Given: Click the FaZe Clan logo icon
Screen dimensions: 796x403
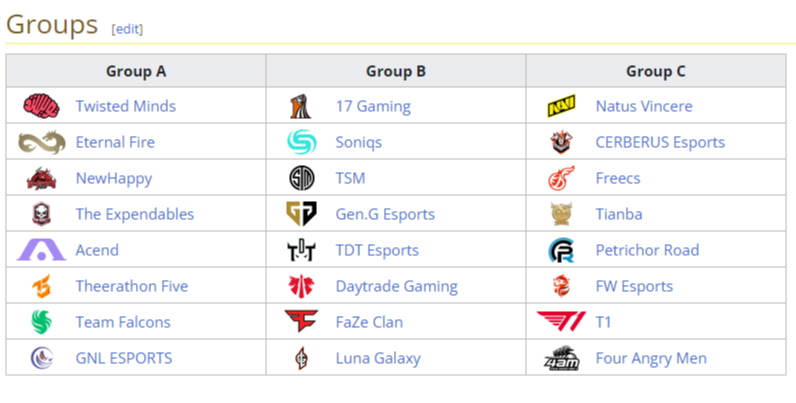Looking at the screenshot, I should coord(301,322).
